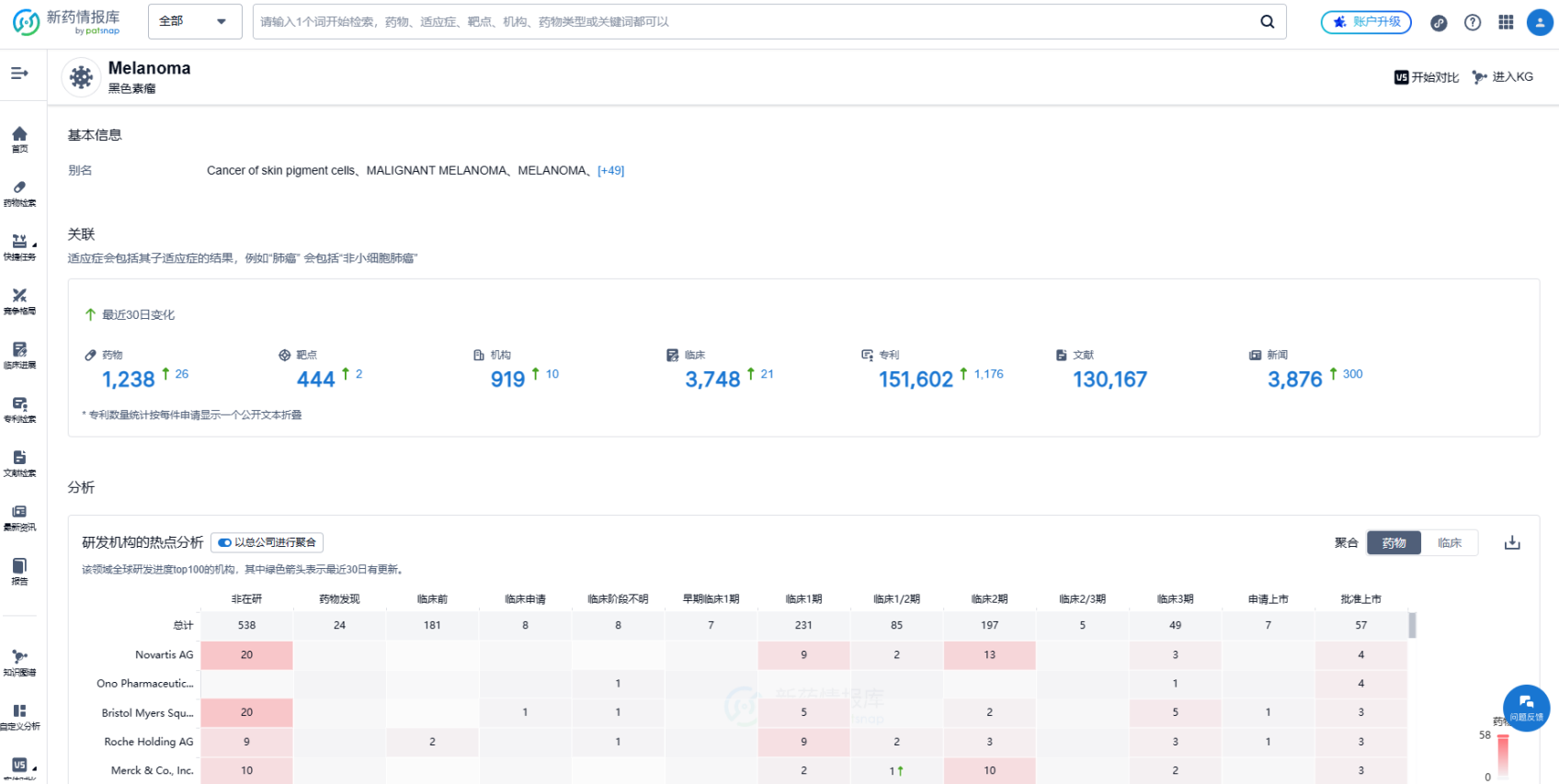Toggle 以总公司进行聚合 aggregation switch
The image size is (1559, 784).
[x=224, y=543]
